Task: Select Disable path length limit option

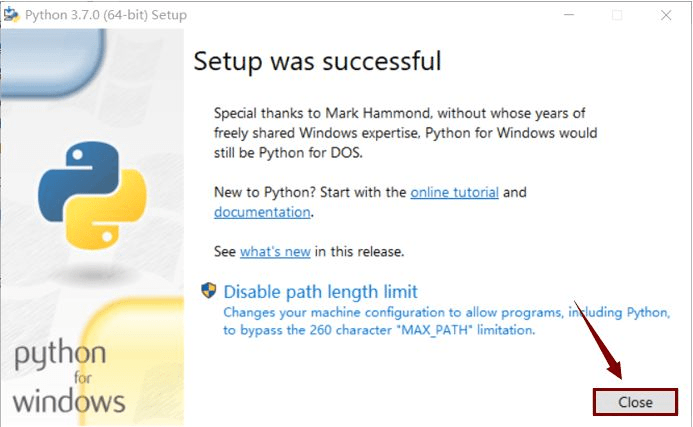Action: 320,292
